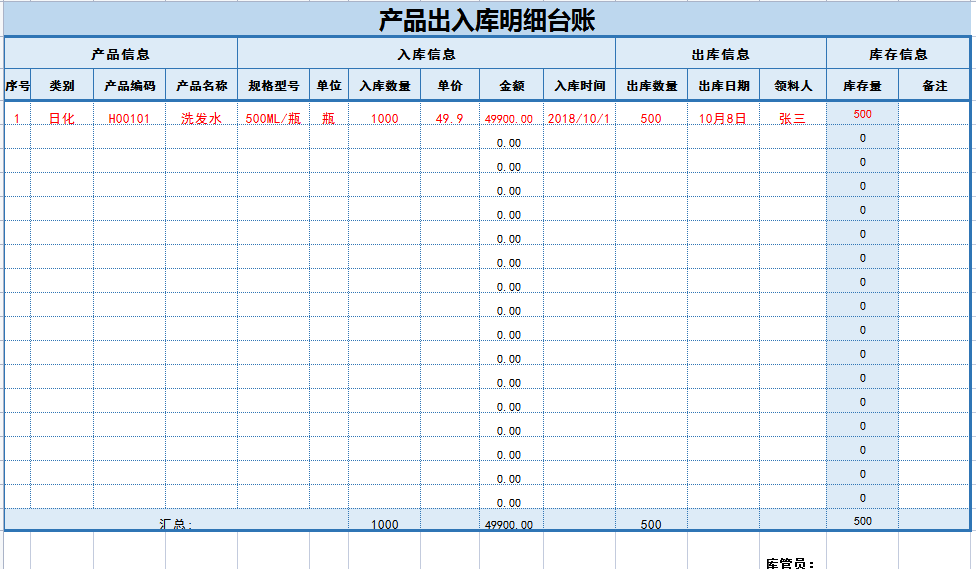Select the 单价 column header
The width and height of the screenshot is (976, 569).
click(x=450, y=85)
